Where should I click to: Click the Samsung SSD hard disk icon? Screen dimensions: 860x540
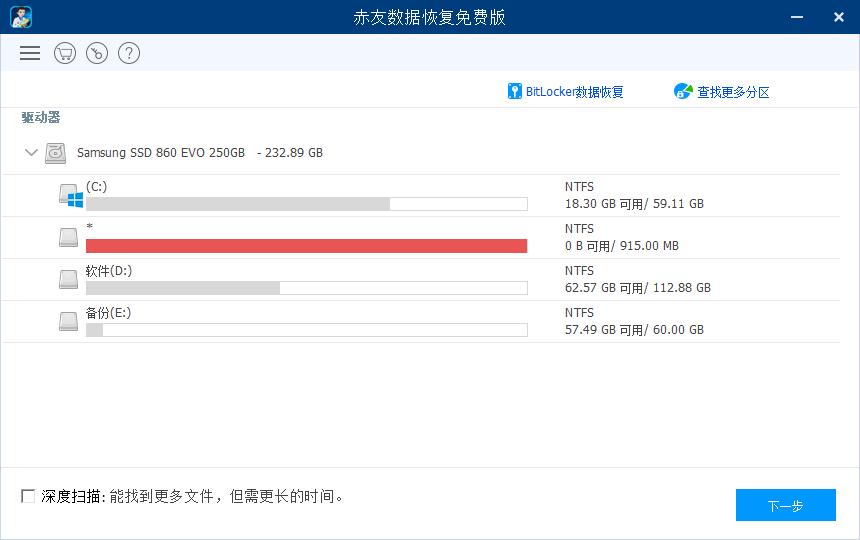point(55,153)
